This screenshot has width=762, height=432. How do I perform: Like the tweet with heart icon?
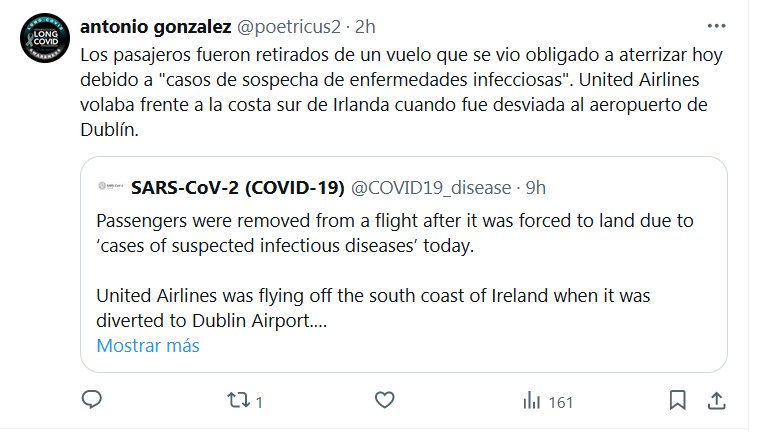tap(384, 401)
